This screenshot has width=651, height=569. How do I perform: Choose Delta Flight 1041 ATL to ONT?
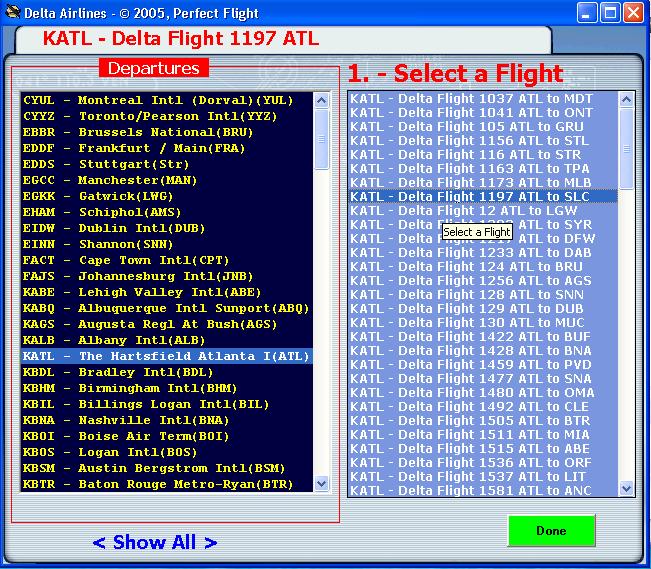pos(483,113)
